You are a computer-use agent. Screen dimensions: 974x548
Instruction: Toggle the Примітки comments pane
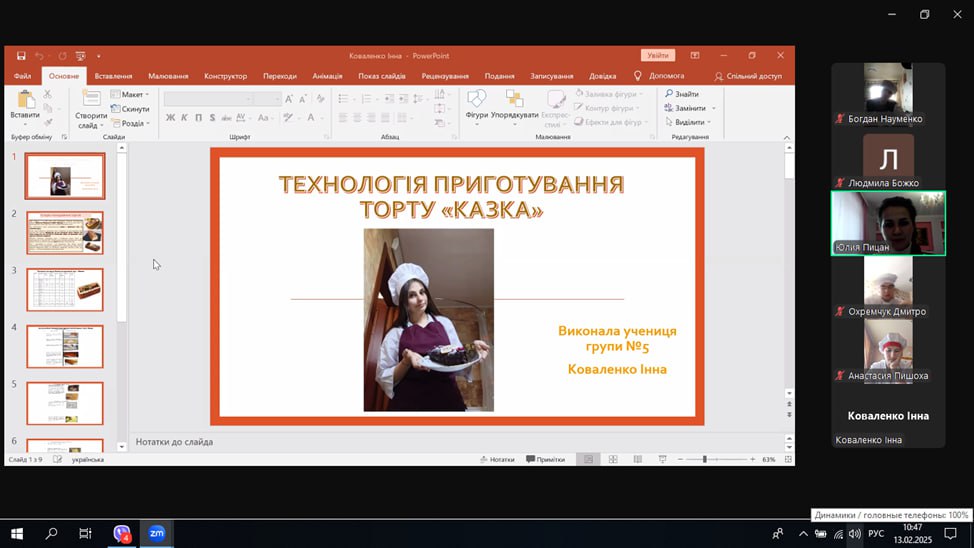[545, 459]
